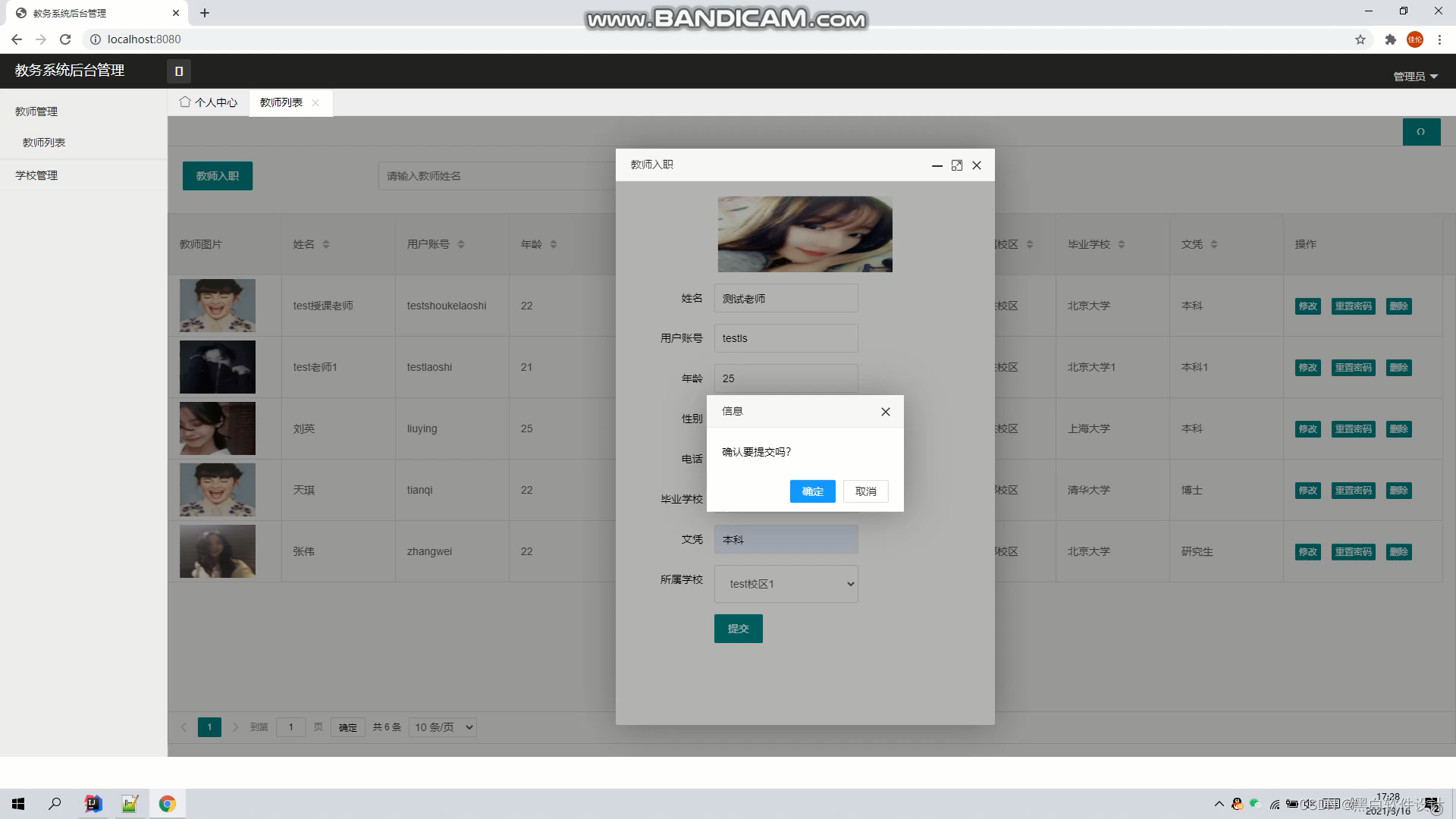Expand the 所属学校 select box
Image resolution: width=1456 pixels, height=819 pixels.
click(x=786, y=584)
